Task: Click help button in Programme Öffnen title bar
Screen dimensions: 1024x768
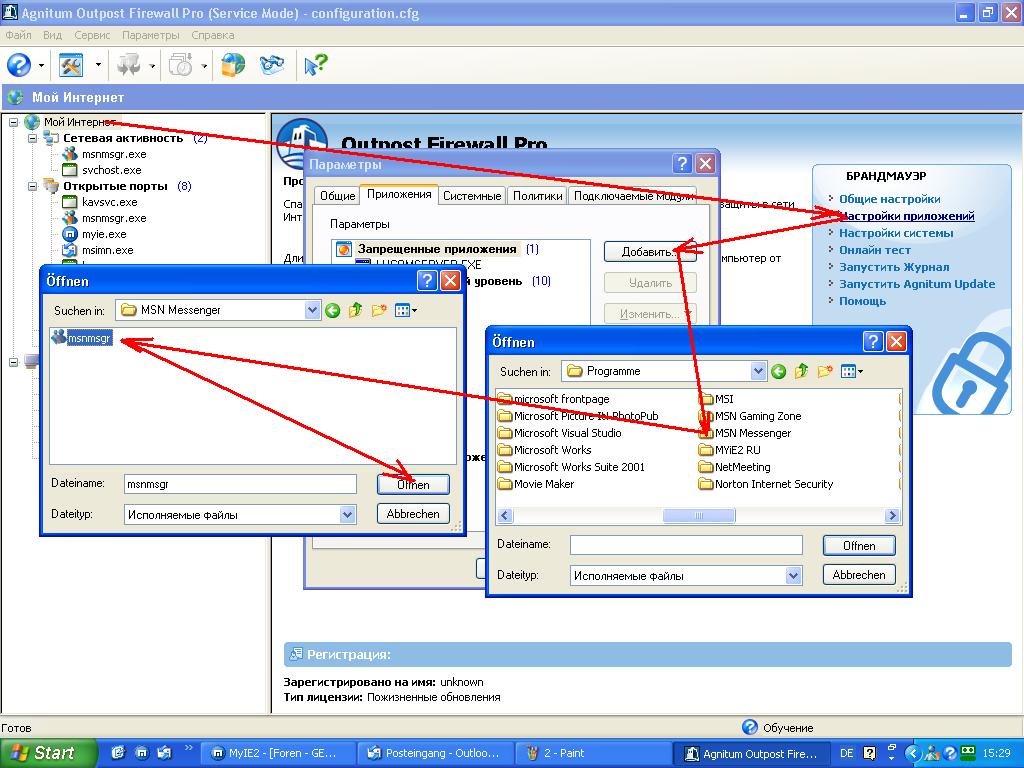Action: tap(872, 342)
